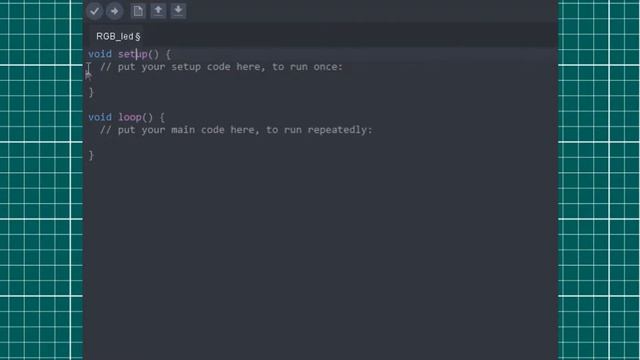Click the closing brace after setup
640x360 pixels.
coord(91,93)
